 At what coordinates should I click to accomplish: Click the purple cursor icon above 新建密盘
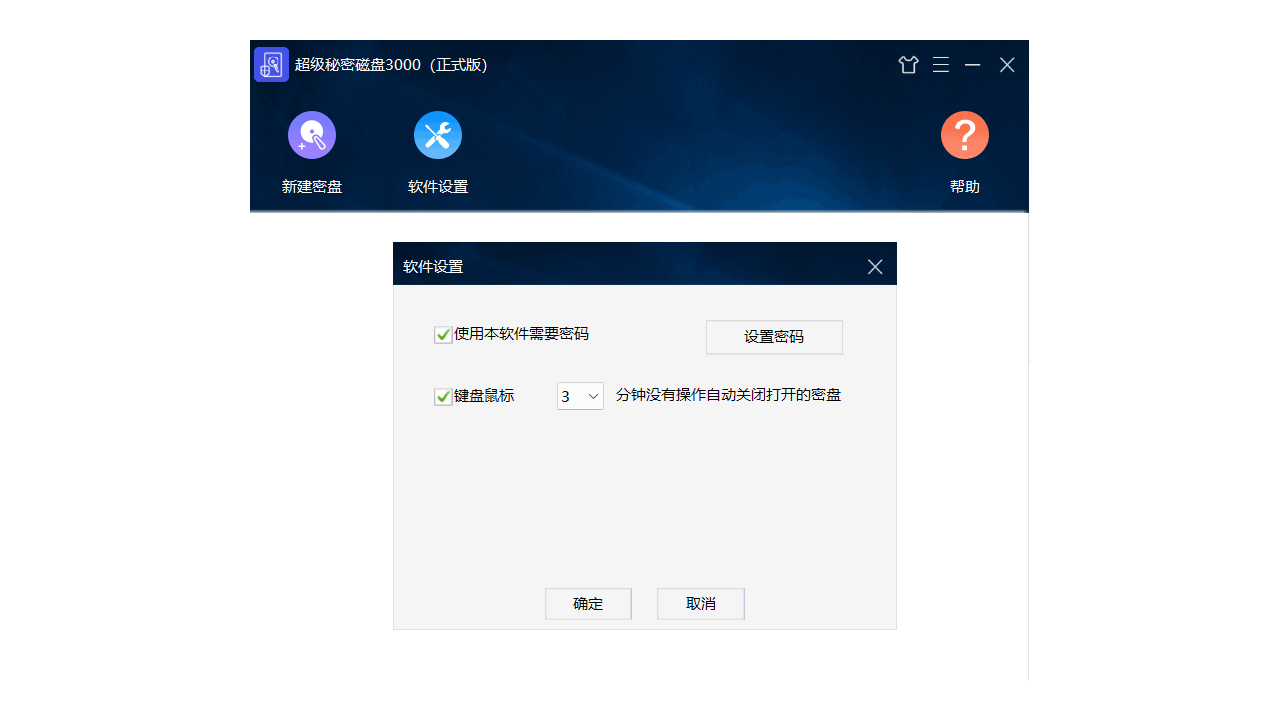[x=311, y=134]
